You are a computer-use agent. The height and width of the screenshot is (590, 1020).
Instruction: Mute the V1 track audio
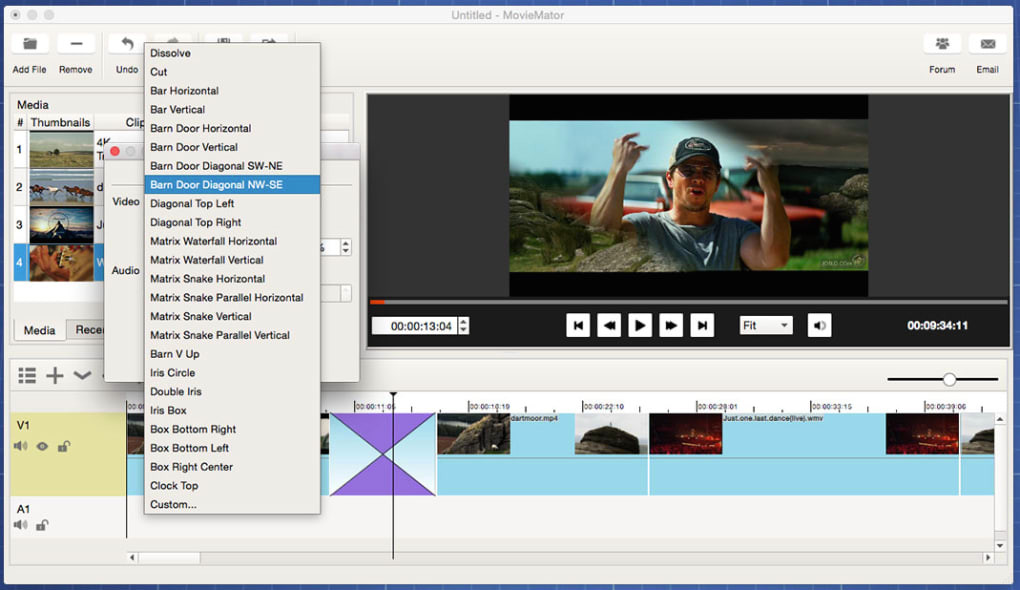21,446
